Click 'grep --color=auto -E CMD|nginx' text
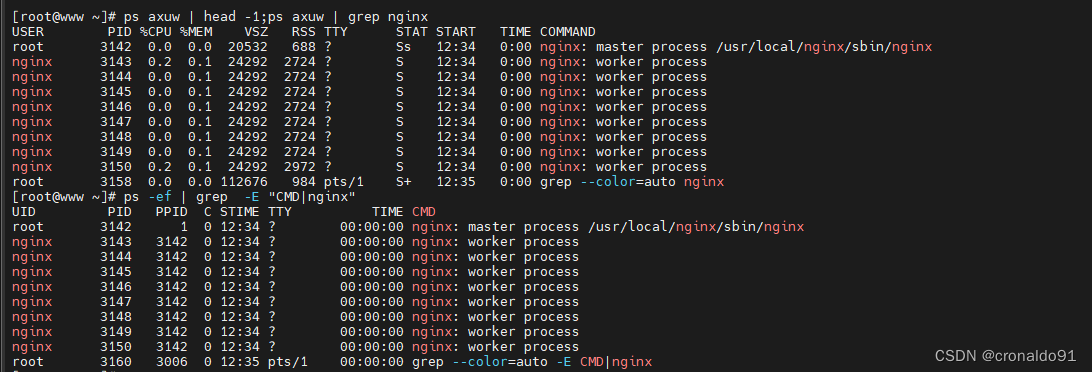The height and width of the screenshot is (372, 1092). [532, 362]
